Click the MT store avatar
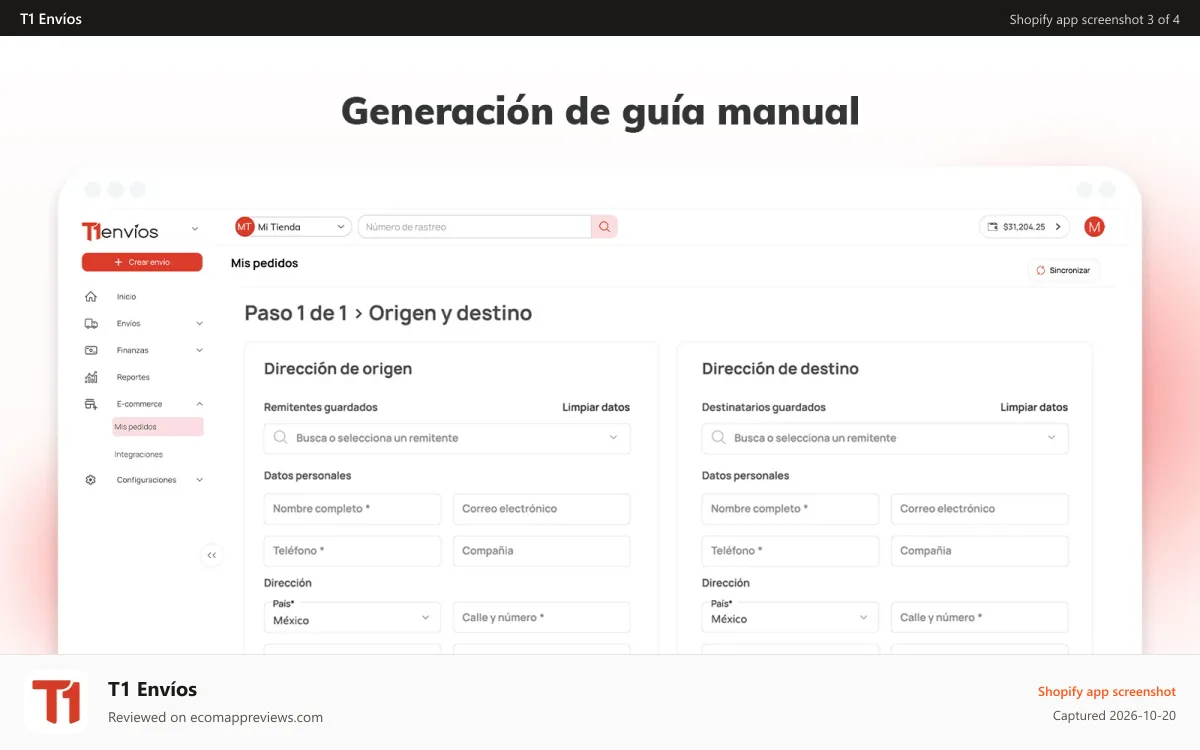 click(245, 227)
